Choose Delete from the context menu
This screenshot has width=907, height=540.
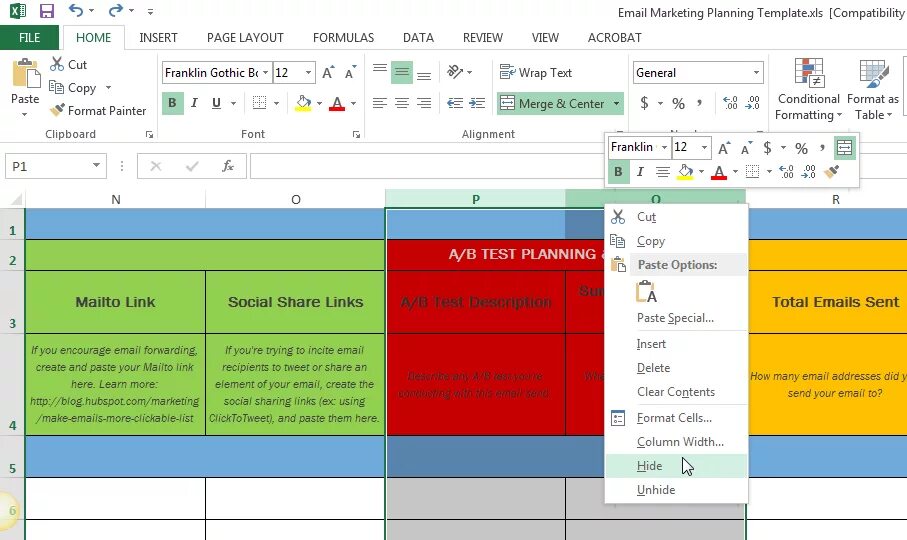coord(676,368)
